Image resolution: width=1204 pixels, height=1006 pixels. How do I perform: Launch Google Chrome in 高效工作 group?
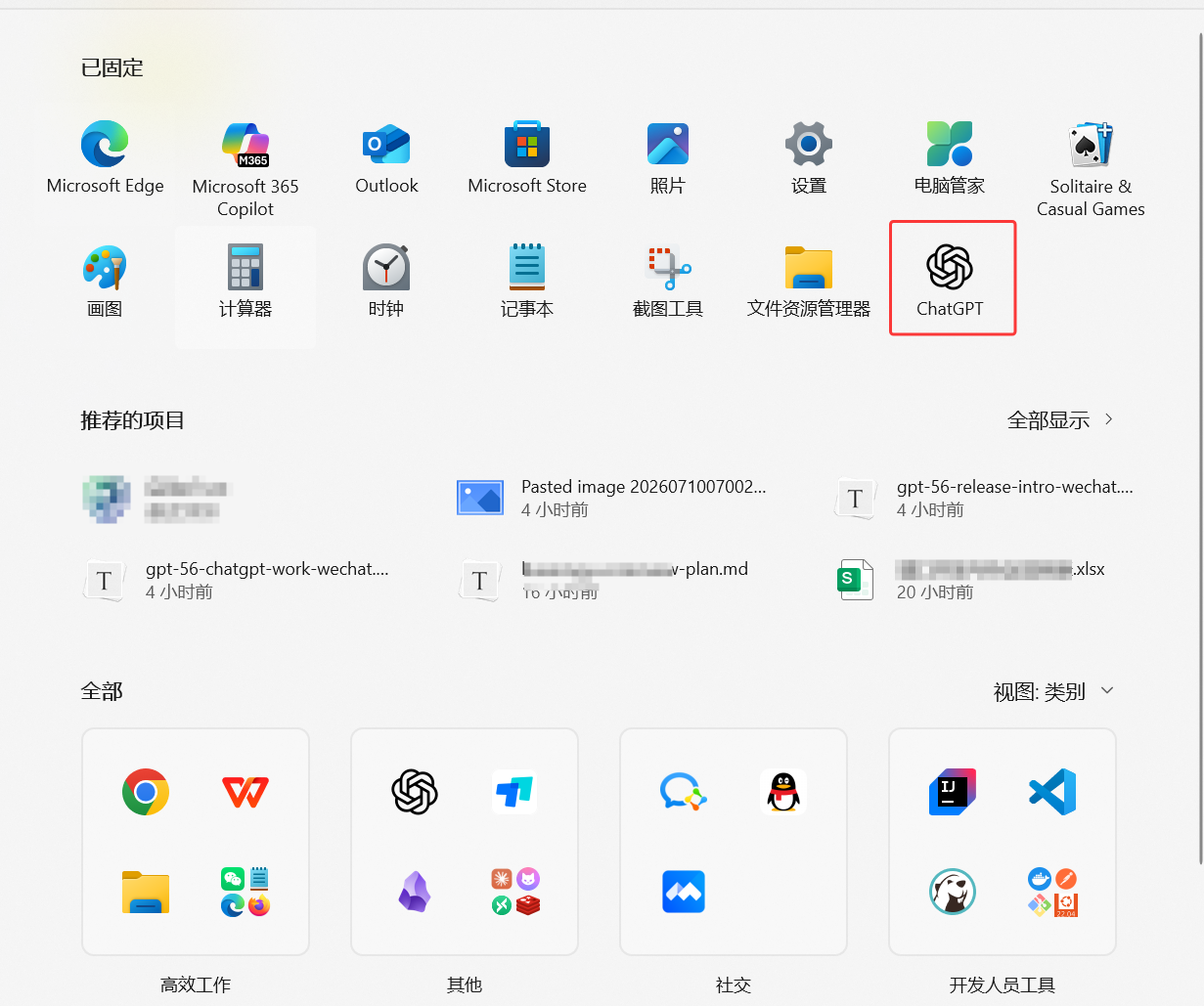(x=146, y=792)
